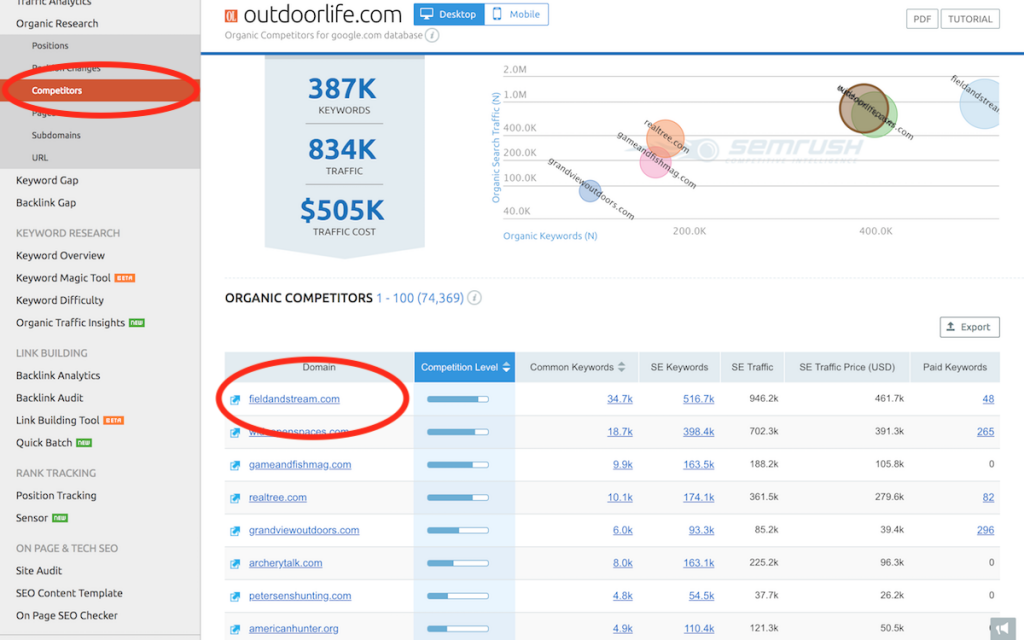Open Backlink Analytics
The image size is (1024, 640).
click(x=58, y=376)
